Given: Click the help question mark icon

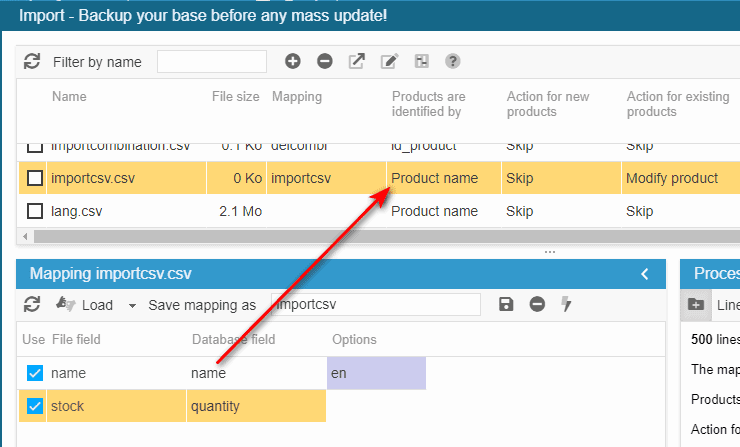Looking at the screenshot, I should coord(453,62).
